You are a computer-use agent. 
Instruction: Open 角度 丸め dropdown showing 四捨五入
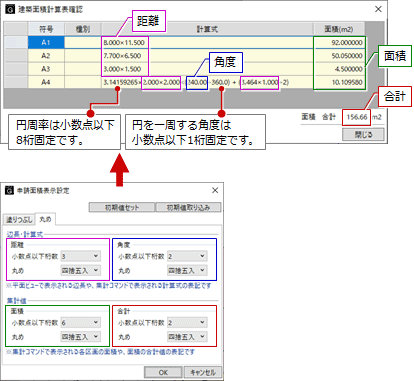tap(187, 270)
